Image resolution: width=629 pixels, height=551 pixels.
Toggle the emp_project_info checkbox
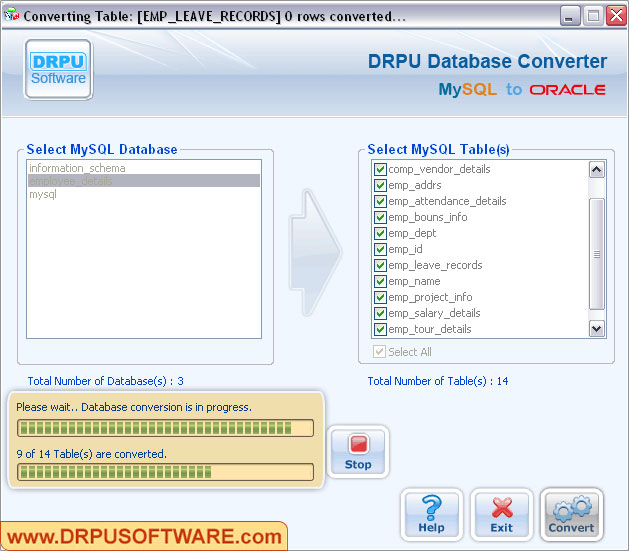(x=380, y=297)
